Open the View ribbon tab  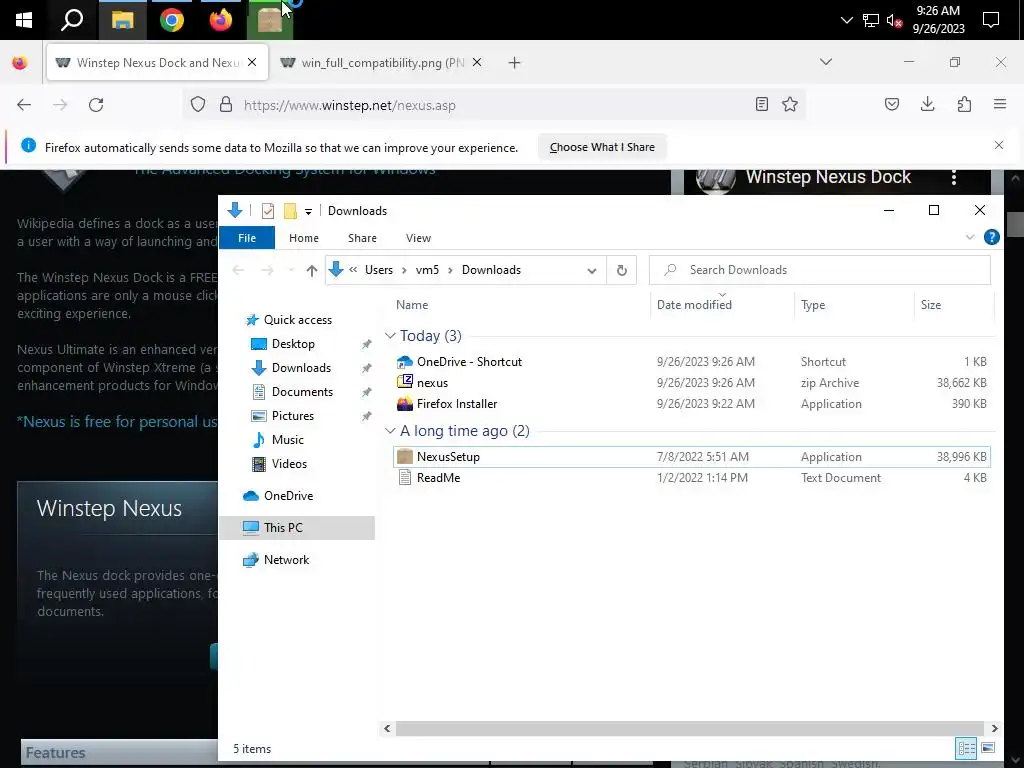click(x=418, y=238)
